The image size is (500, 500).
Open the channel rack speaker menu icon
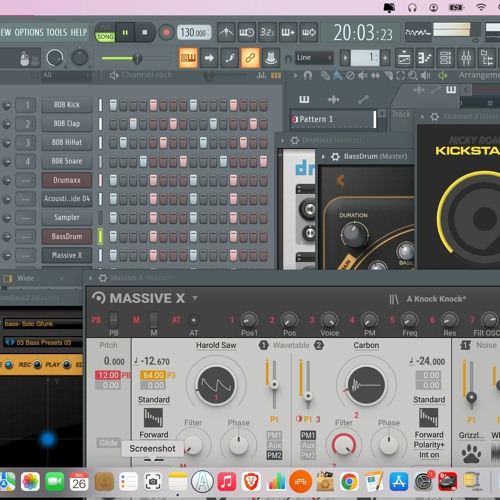[114, 76]
